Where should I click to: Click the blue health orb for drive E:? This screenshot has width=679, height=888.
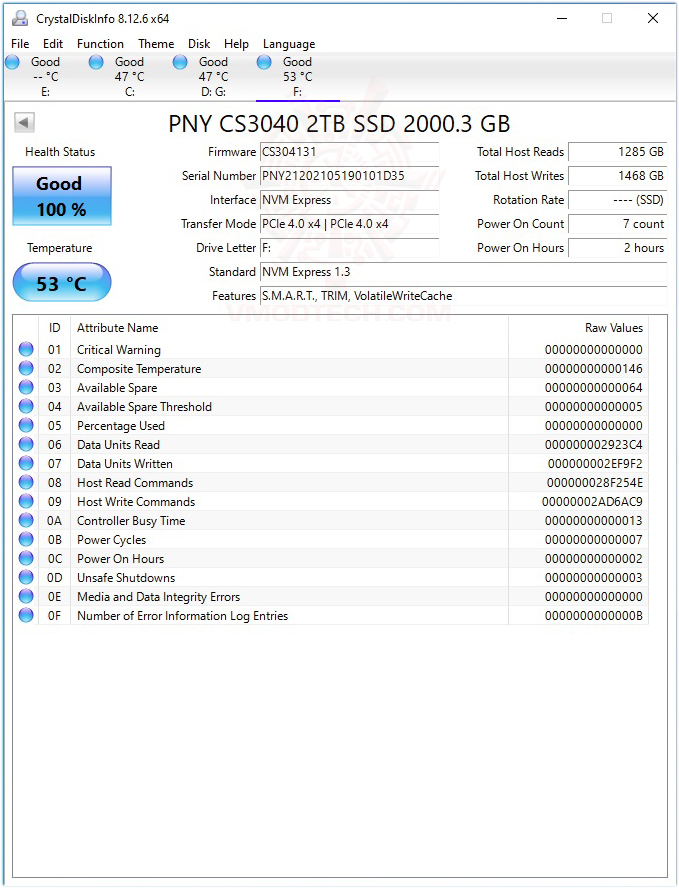12,62
